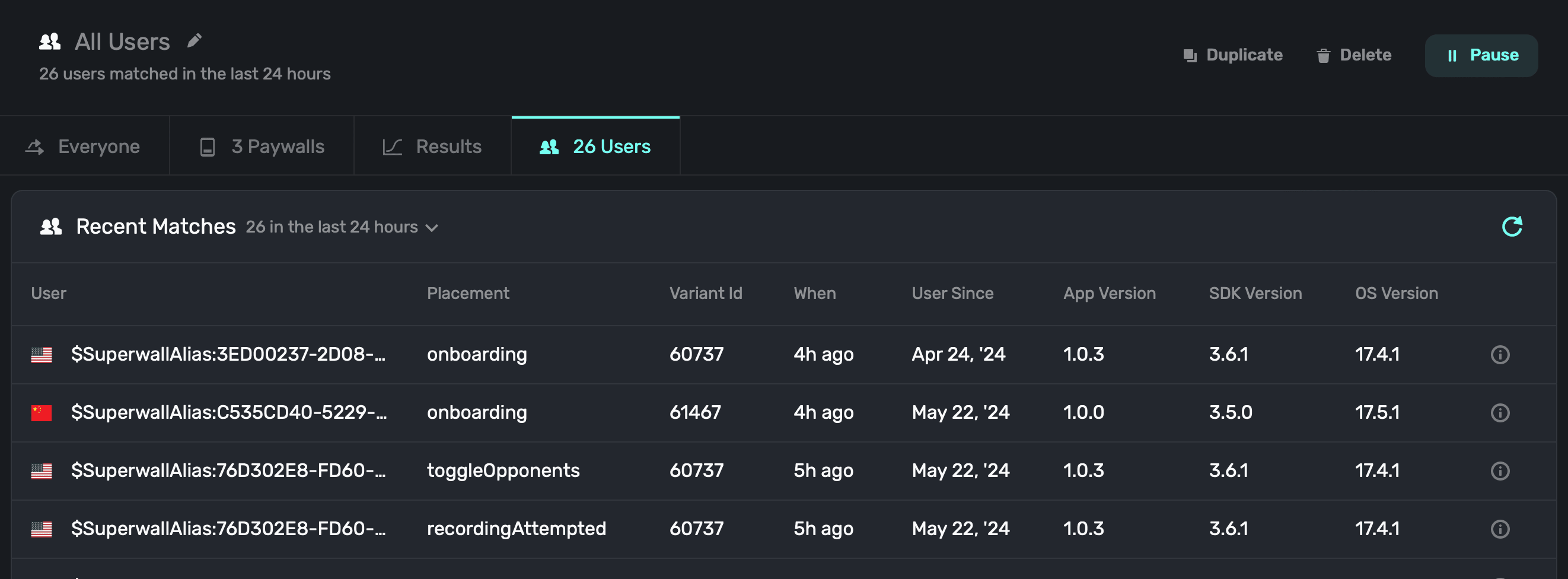Open info icon for recordingAttempted row
This screenshot has width=1568, height=579.
pos(1499,529)
